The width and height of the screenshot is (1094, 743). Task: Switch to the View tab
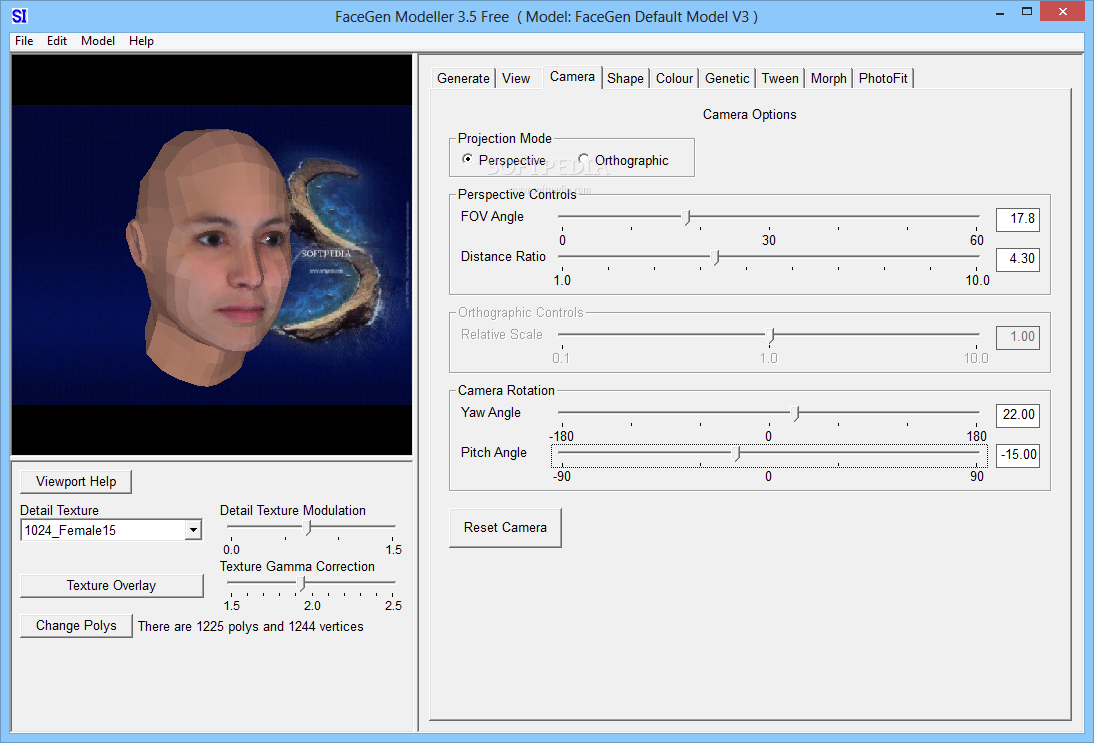pos(516,78)
